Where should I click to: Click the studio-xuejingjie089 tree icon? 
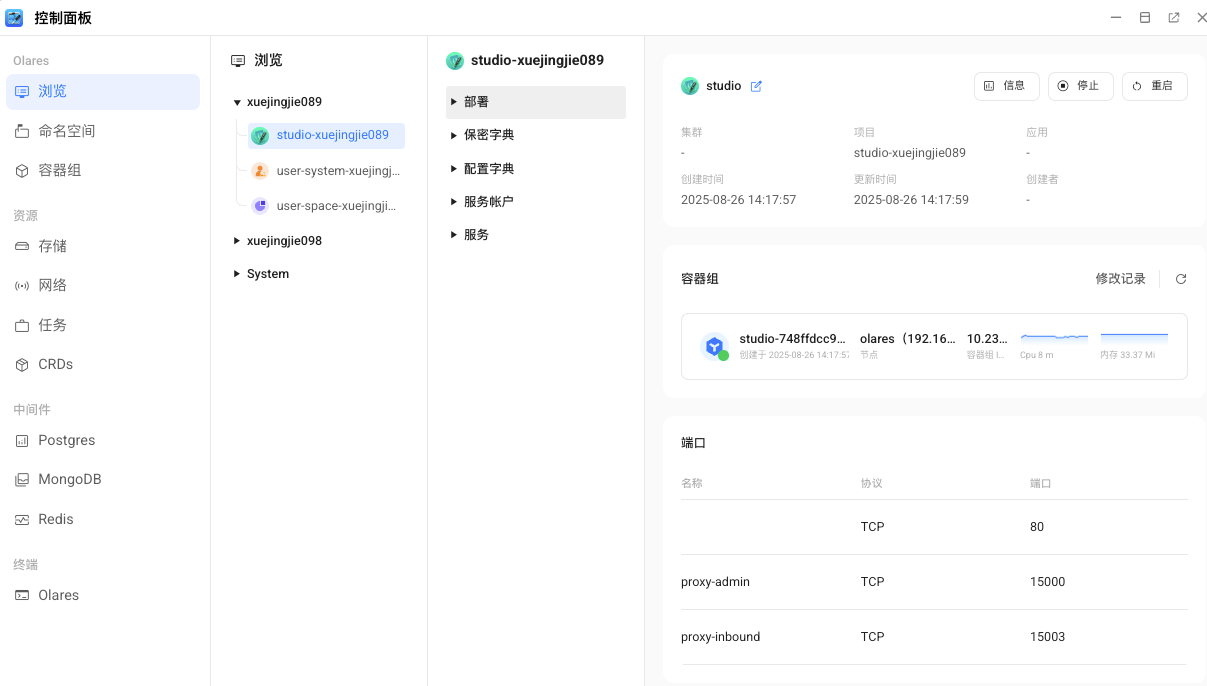point(260,136)
